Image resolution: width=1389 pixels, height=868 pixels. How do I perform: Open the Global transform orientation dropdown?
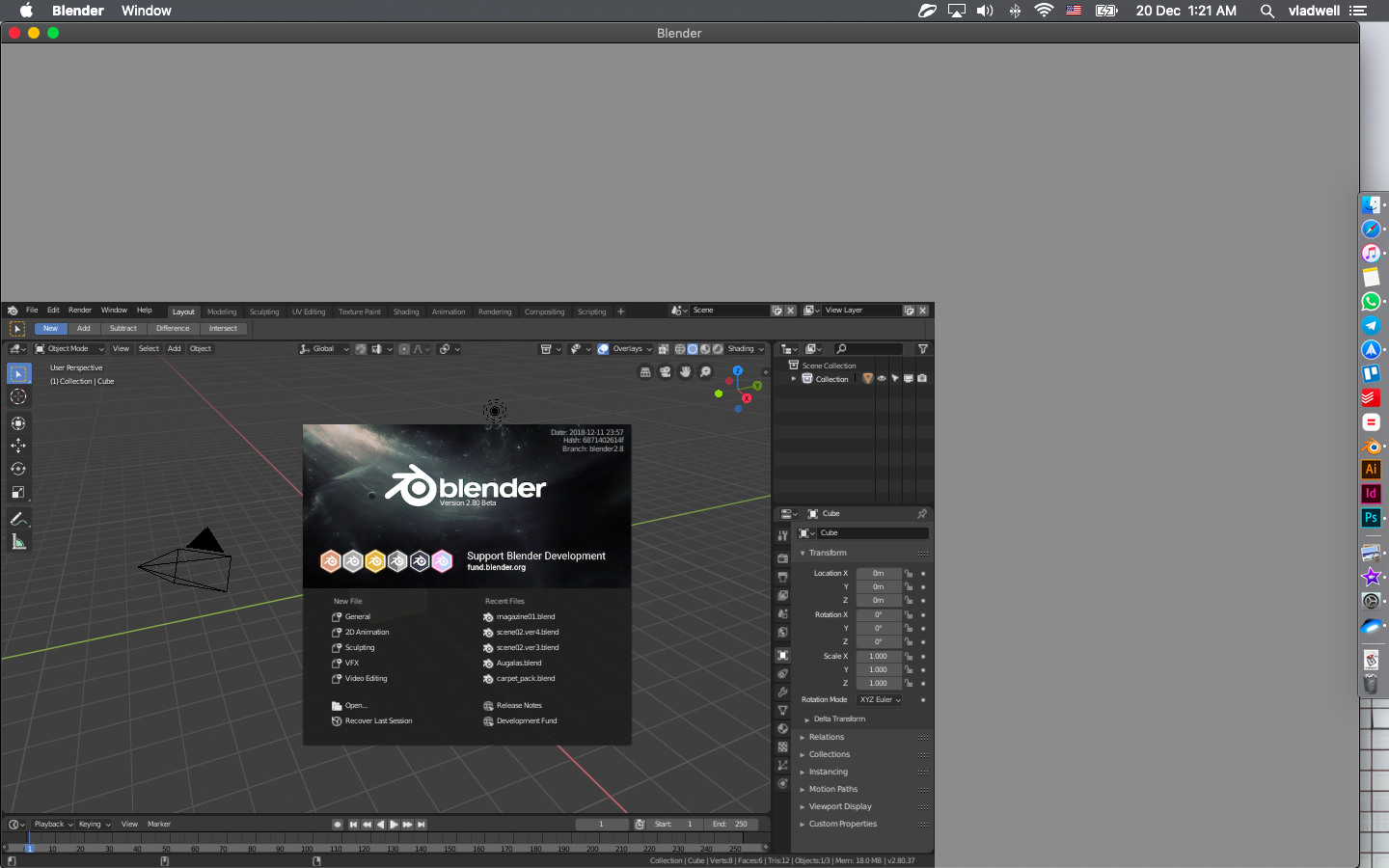tap(324, 349)
